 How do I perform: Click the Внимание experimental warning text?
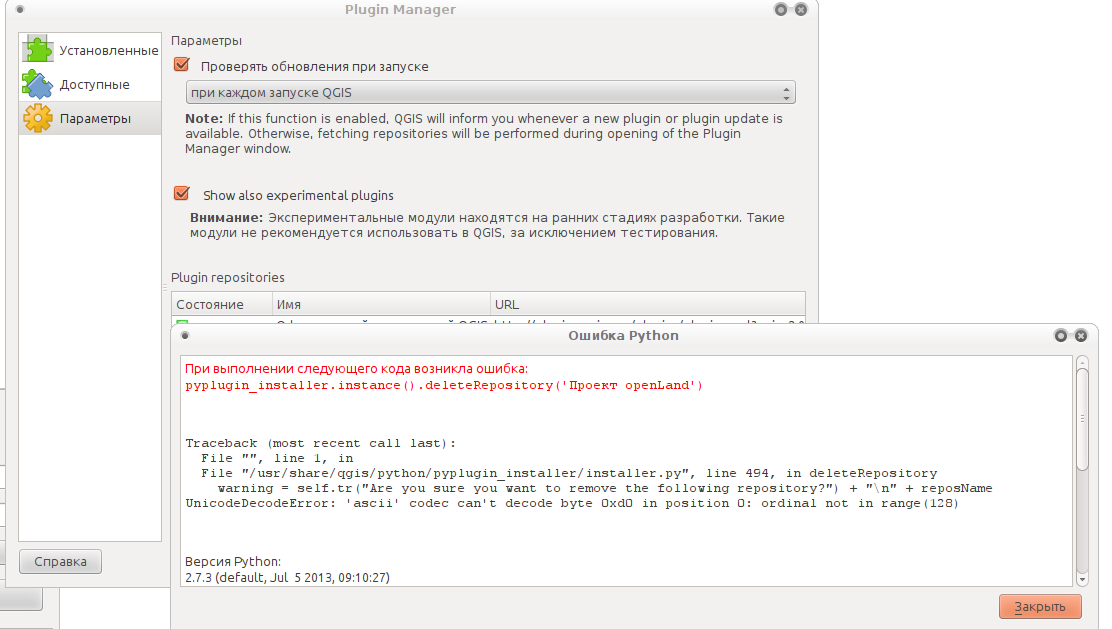(487, 225)
